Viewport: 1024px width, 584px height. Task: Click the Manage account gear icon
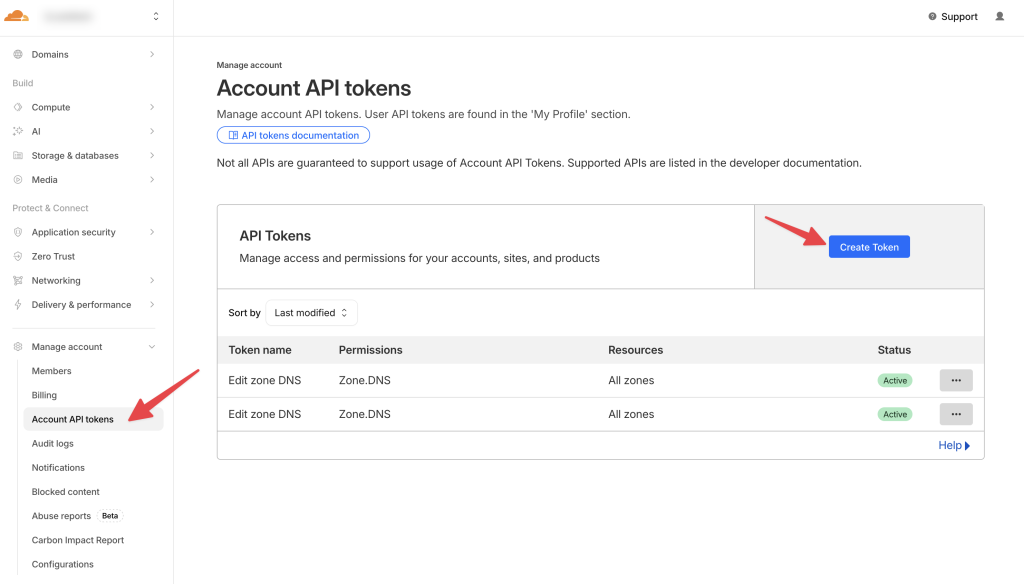(18, 347)
